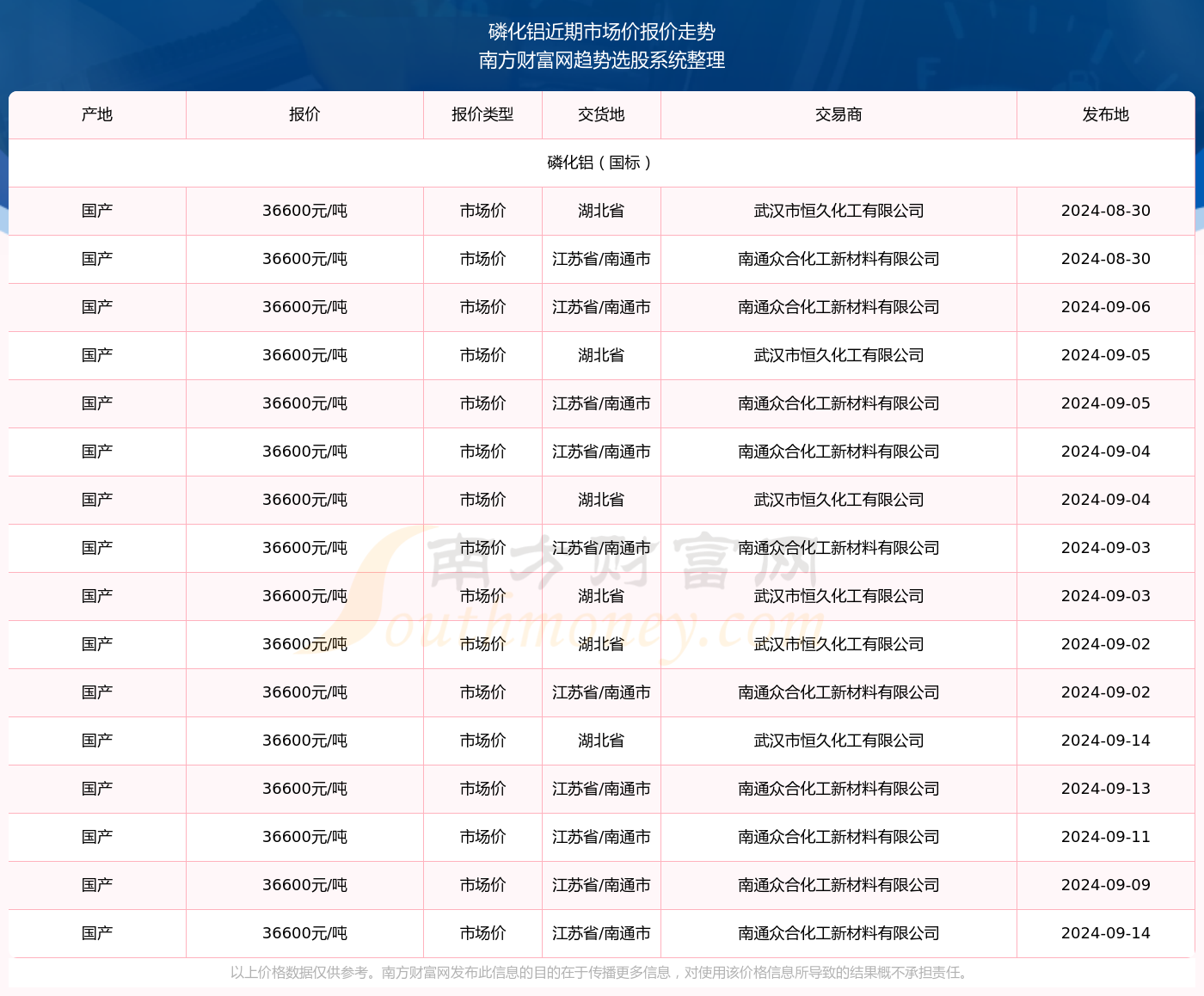Click the disclaimer text below the table
The image size is (1204, 996).
[601, 973]
